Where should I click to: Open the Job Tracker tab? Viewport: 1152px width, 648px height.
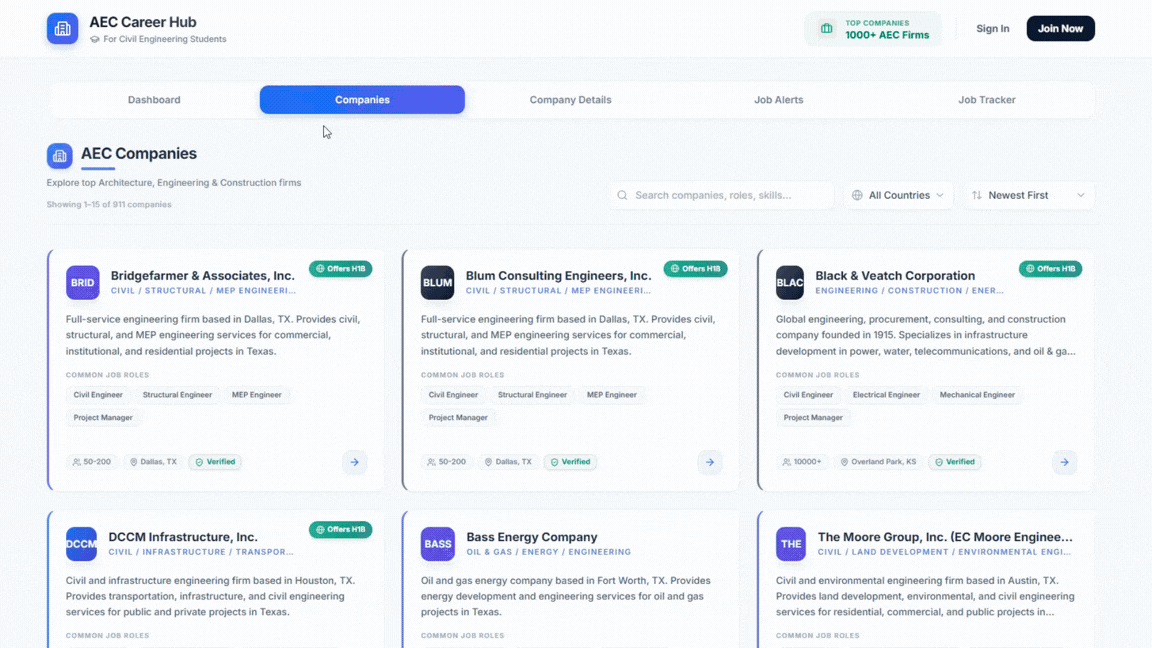click(x=987, y=100)
